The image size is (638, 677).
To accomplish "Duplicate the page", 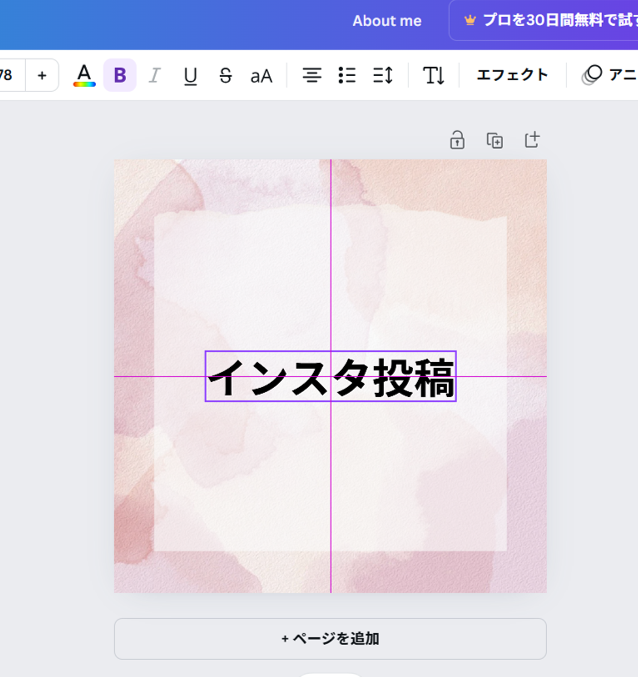I will [495, 140].
